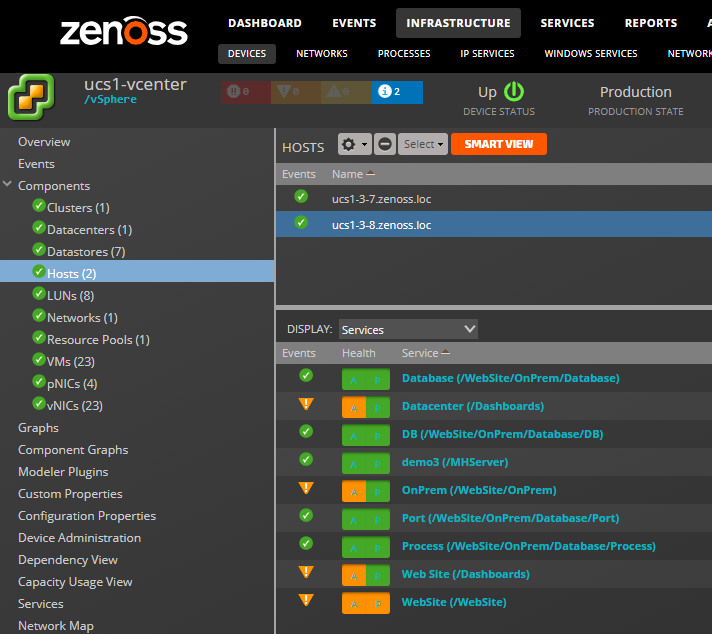Click the info events box showing 2
Viewport: 712px width, 634px height.
(x=397, y=92)
